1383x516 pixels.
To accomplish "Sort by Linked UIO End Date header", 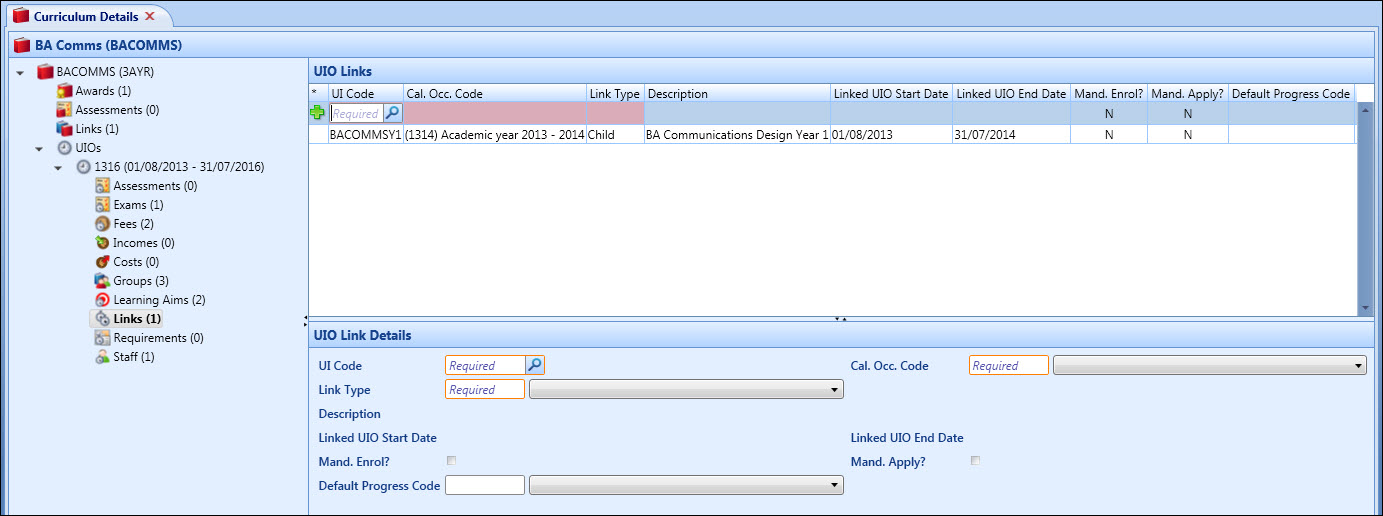I will tap(1011, 94).
